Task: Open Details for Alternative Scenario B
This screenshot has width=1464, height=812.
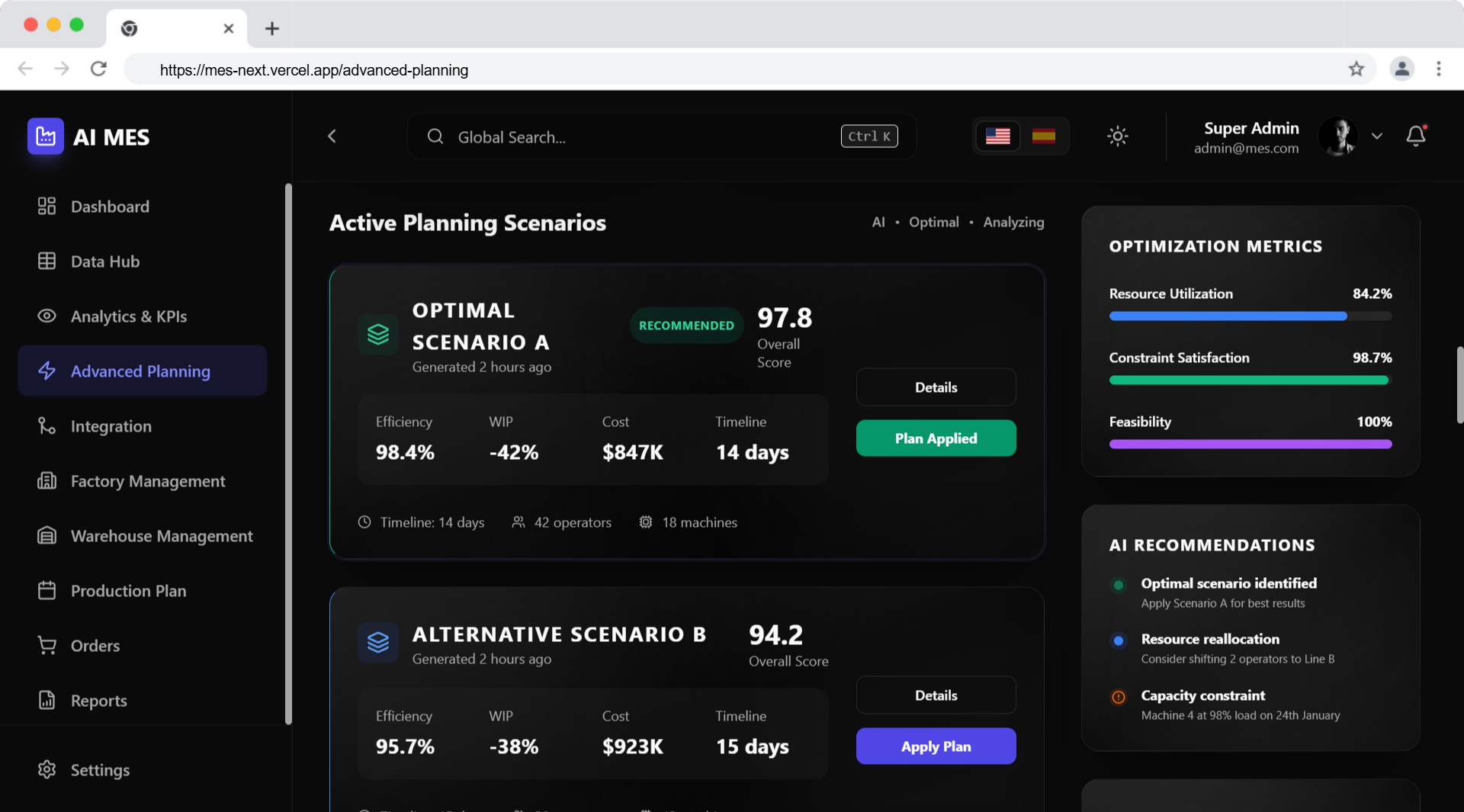Action: tap(936, 695)
